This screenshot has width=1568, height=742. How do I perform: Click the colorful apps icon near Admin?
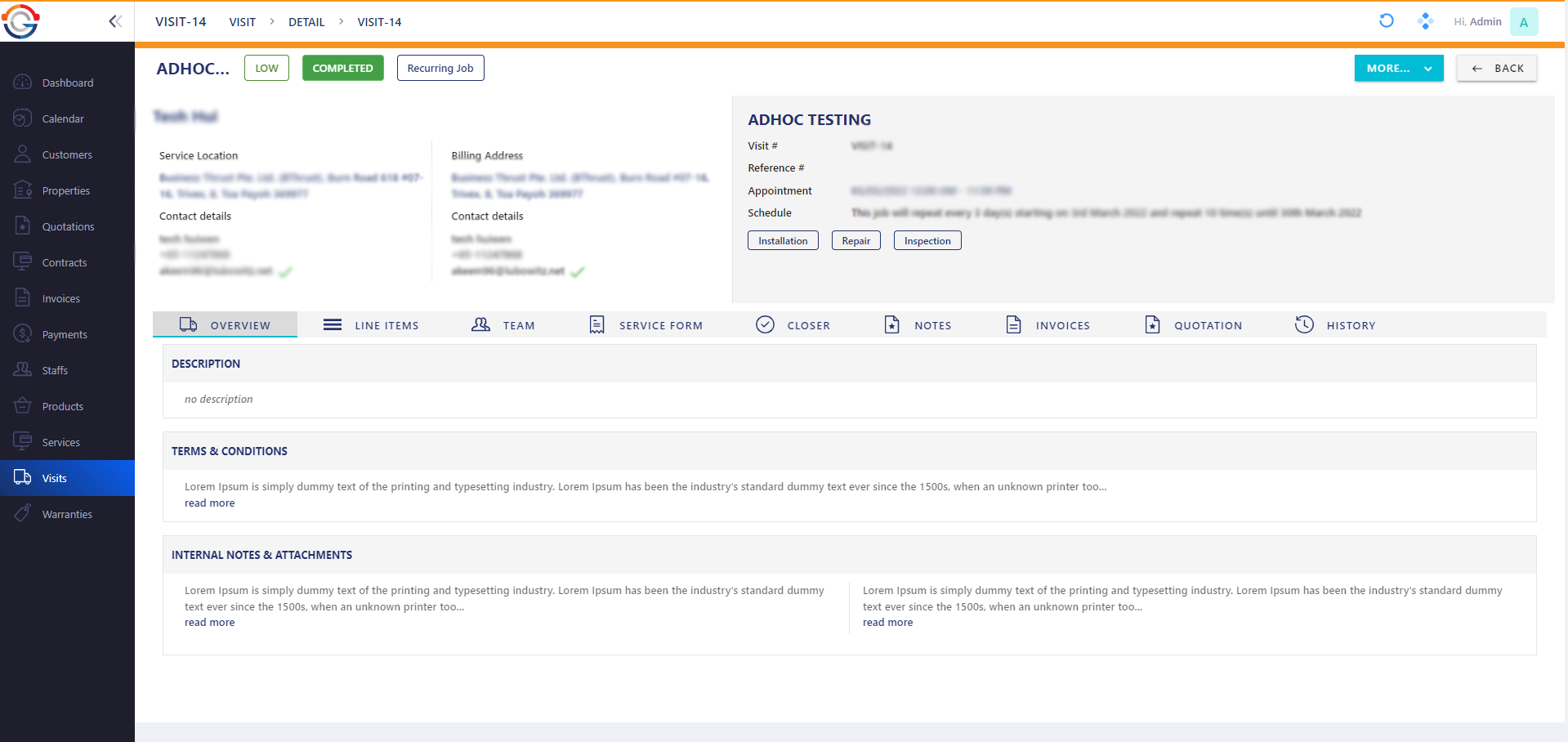click(x=1425, y=21)
